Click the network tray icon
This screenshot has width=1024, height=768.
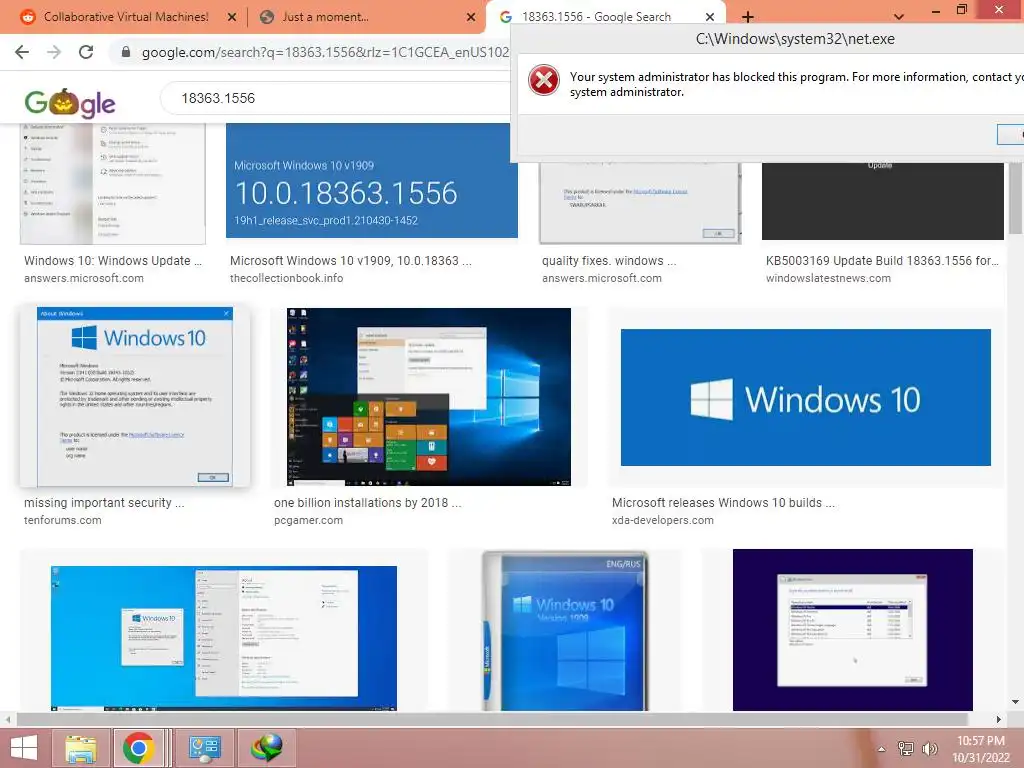[x=906, y=748]
